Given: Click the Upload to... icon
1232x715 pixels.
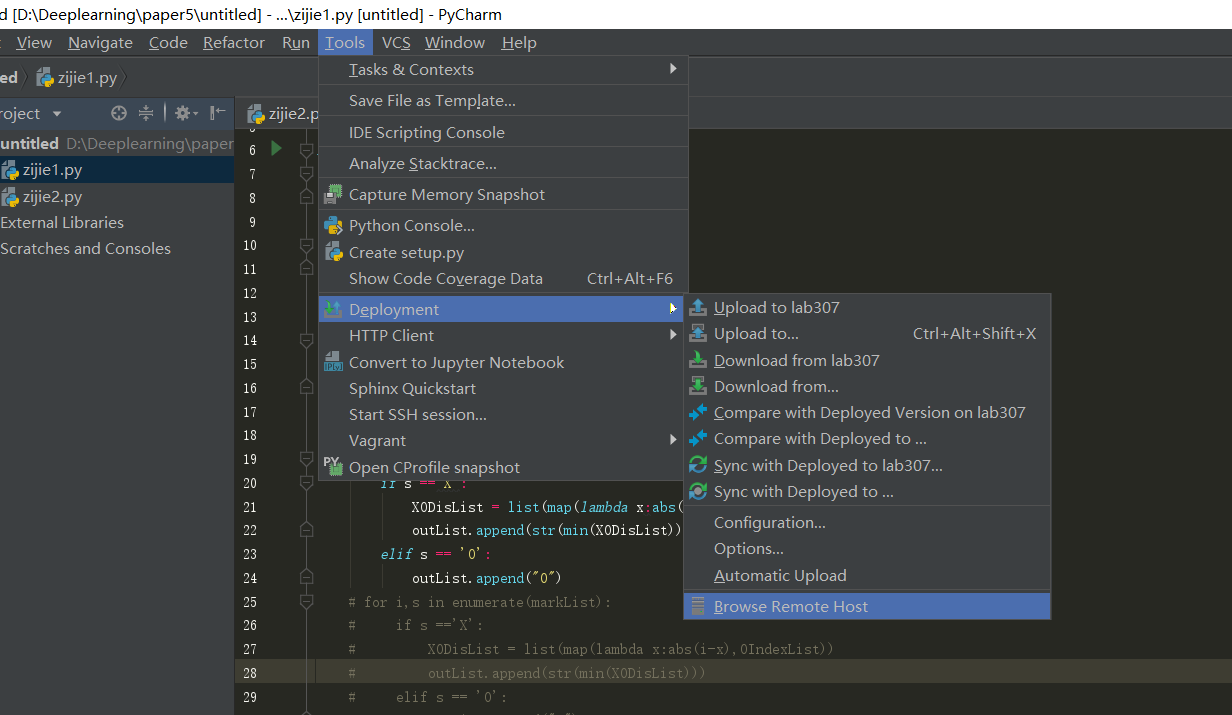Looking at the screenshot, I should (x=698, y=334).
